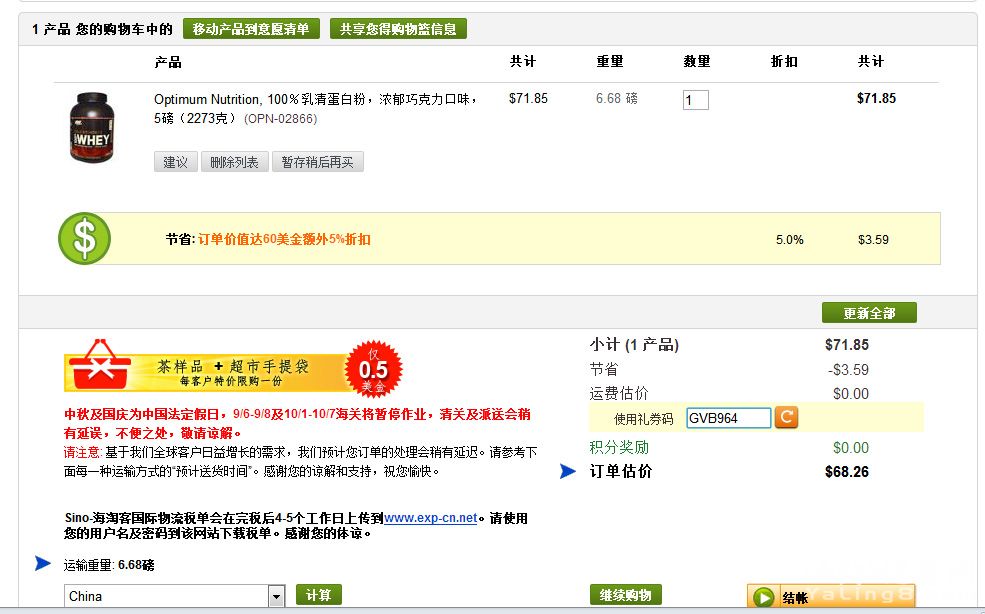Image resolution: width=985 pixels, height=614 pixels.
Task: Click the subtotal amount $71.85 in summary
Action: (x=847, y=345)
